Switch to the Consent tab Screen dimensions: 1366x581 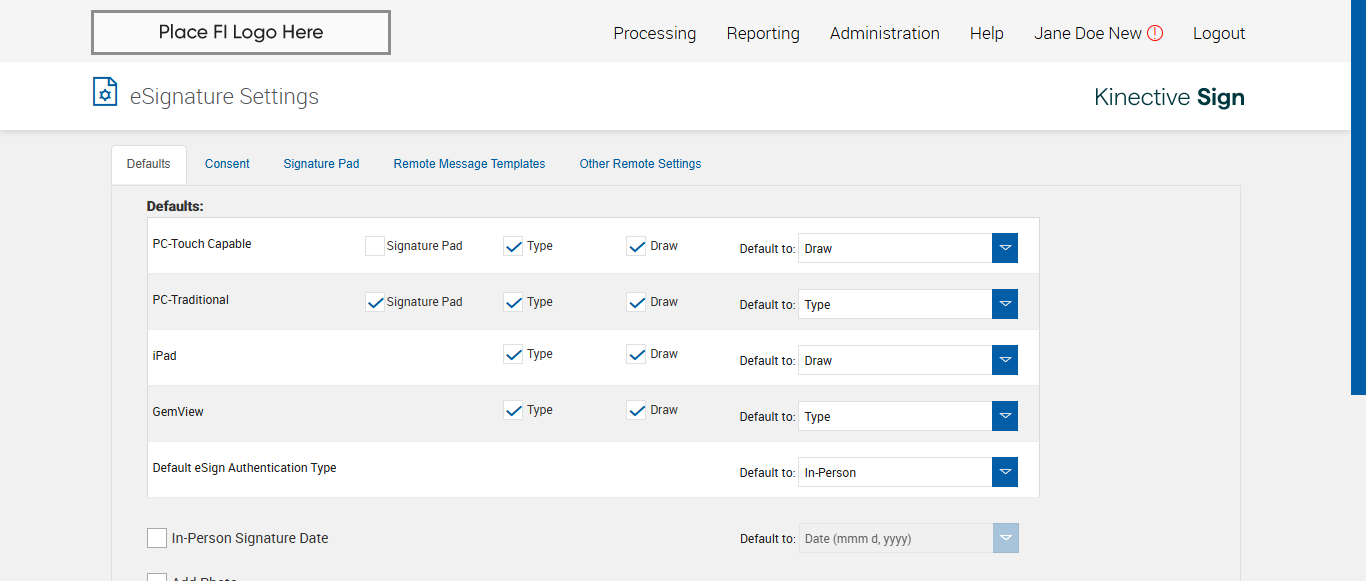[227, 164]
